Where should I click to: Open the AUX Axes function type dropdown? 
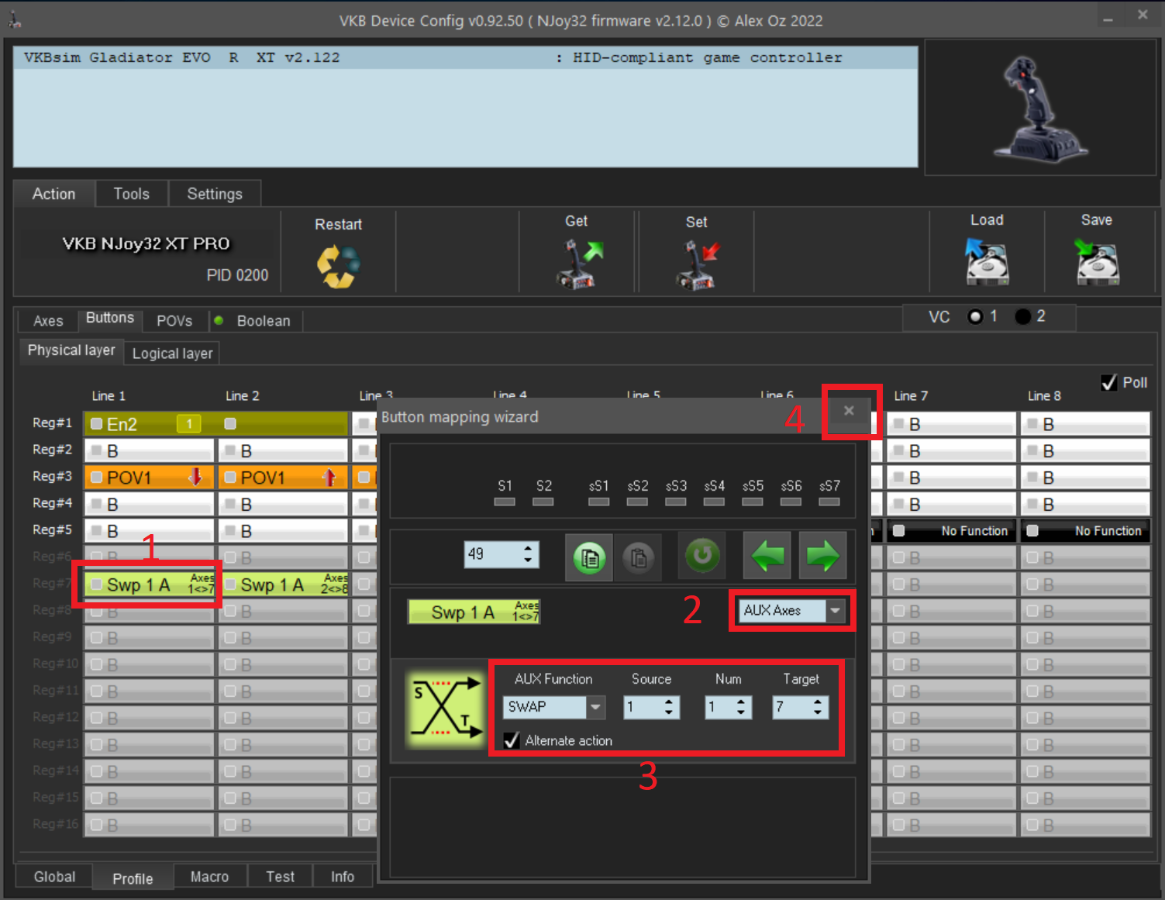pos(836,611)
